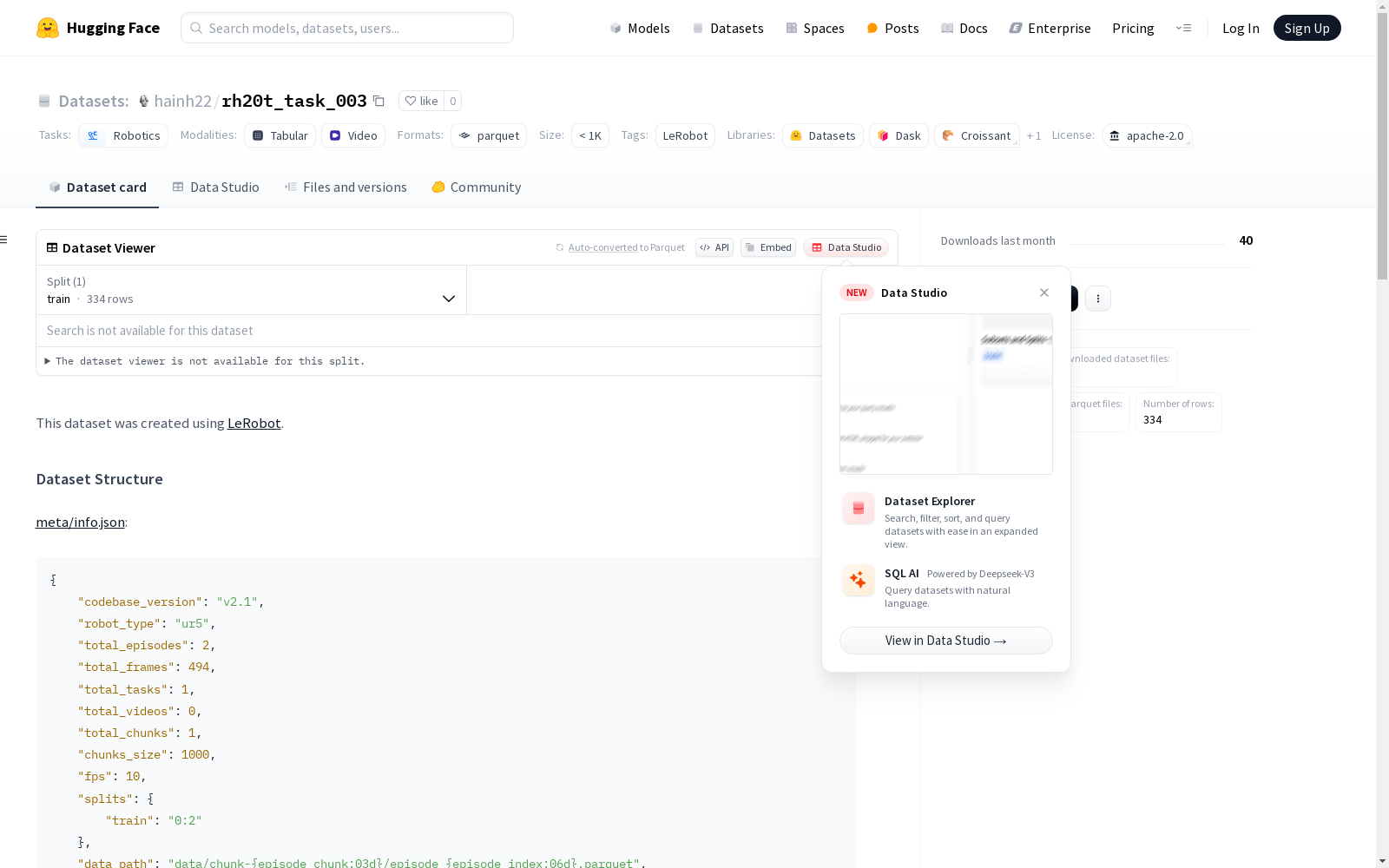Click the Number of rows 334 box
Screen dimensions: 1389x868
[x=1179, y=411]
